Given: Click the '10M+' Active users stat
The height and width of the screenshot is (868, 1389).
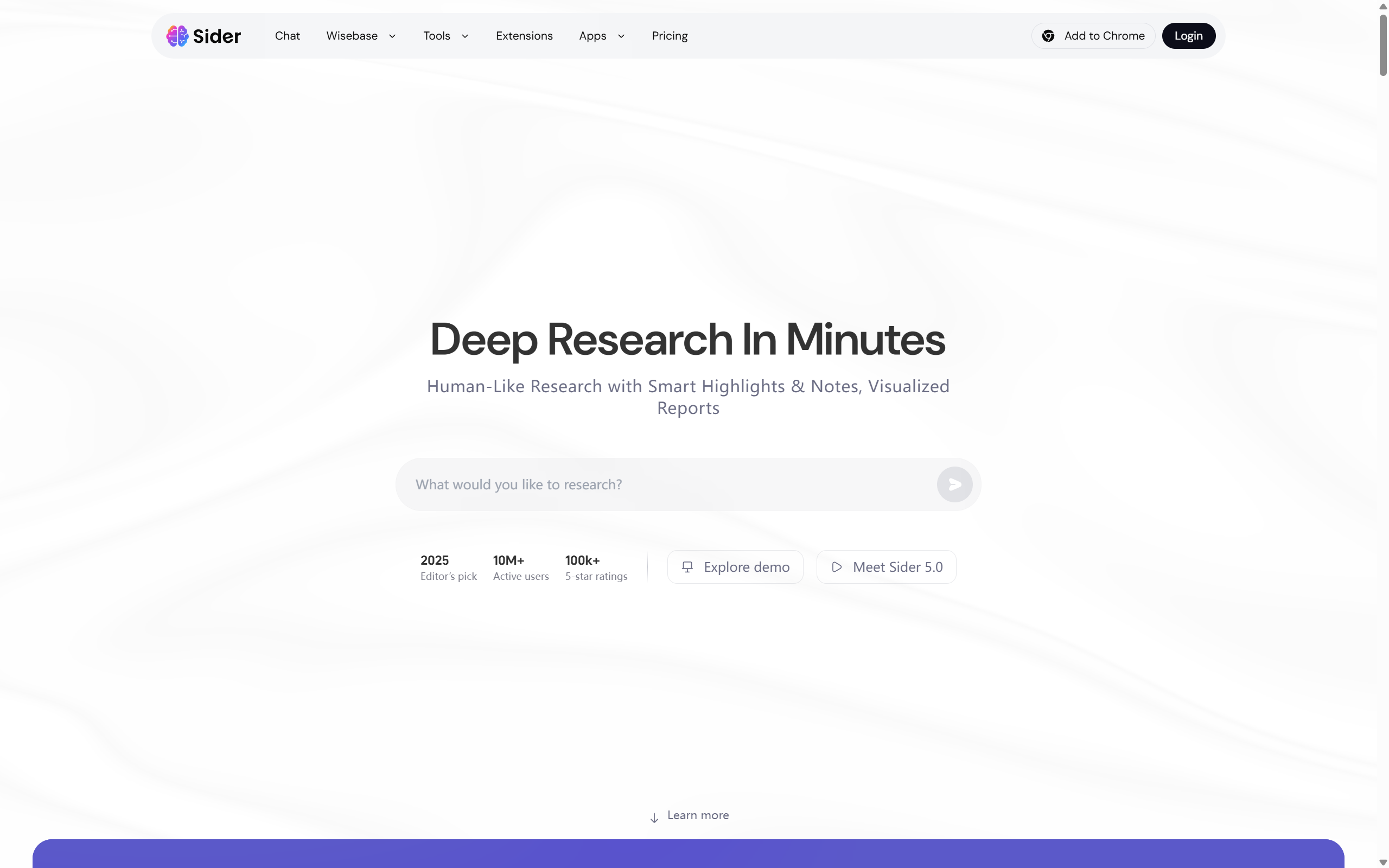Looking at the screenshot, I should 508,560.
